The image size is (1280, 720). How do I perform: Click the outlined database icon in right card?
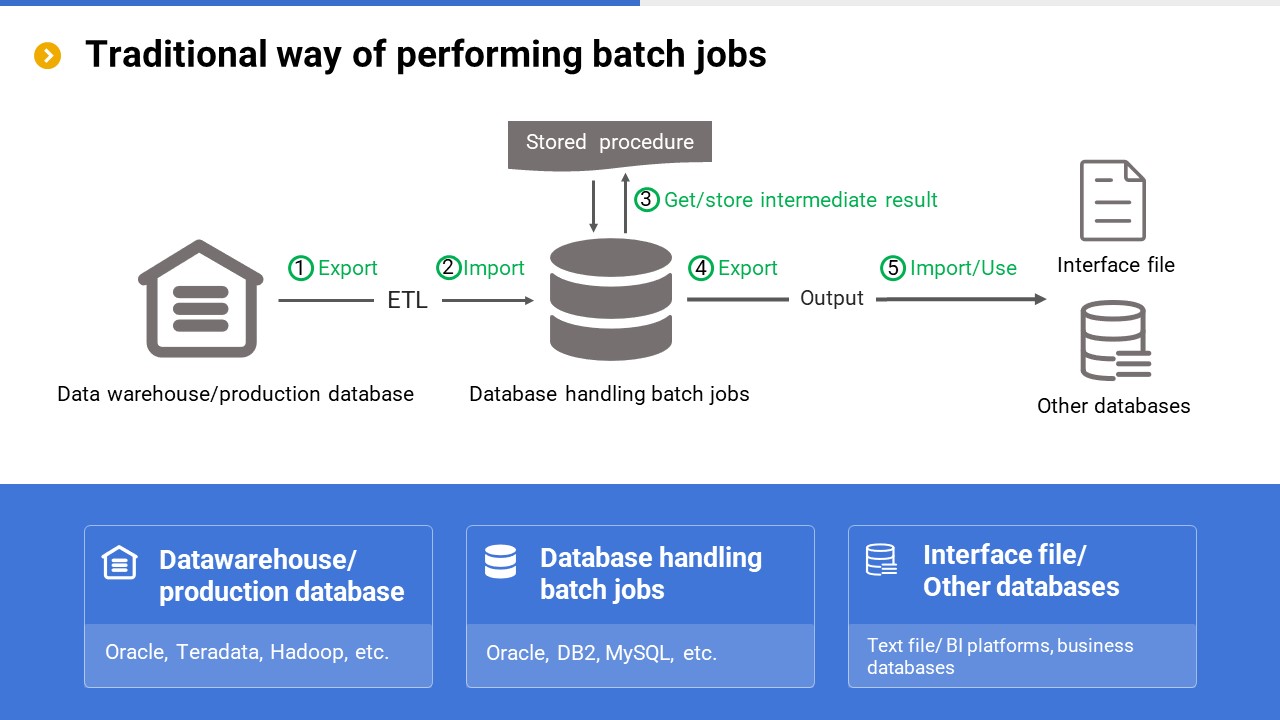click(x=882, y=560)
